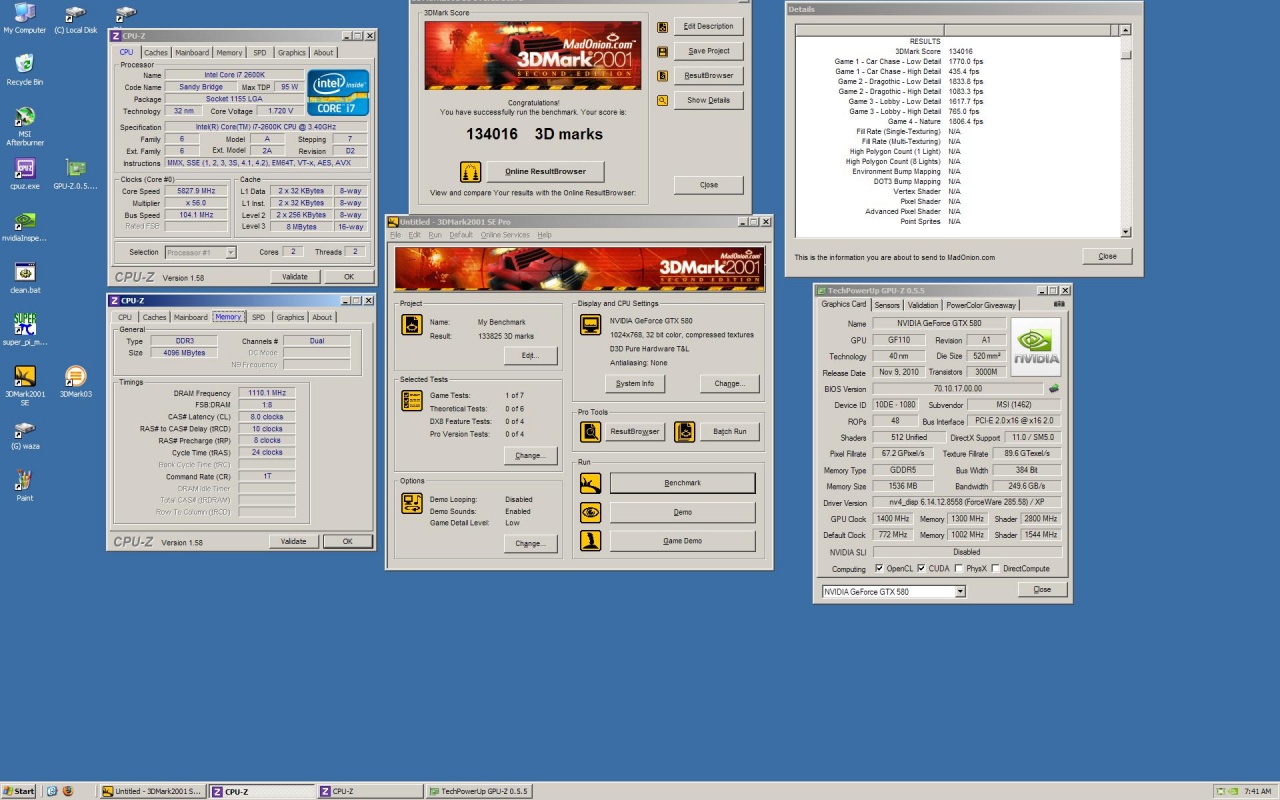The width and height of the screenshot is (1280, 800).
Task: Expand the GeForce GTX 580 GPU dropdown
Action: click(960, 592)
